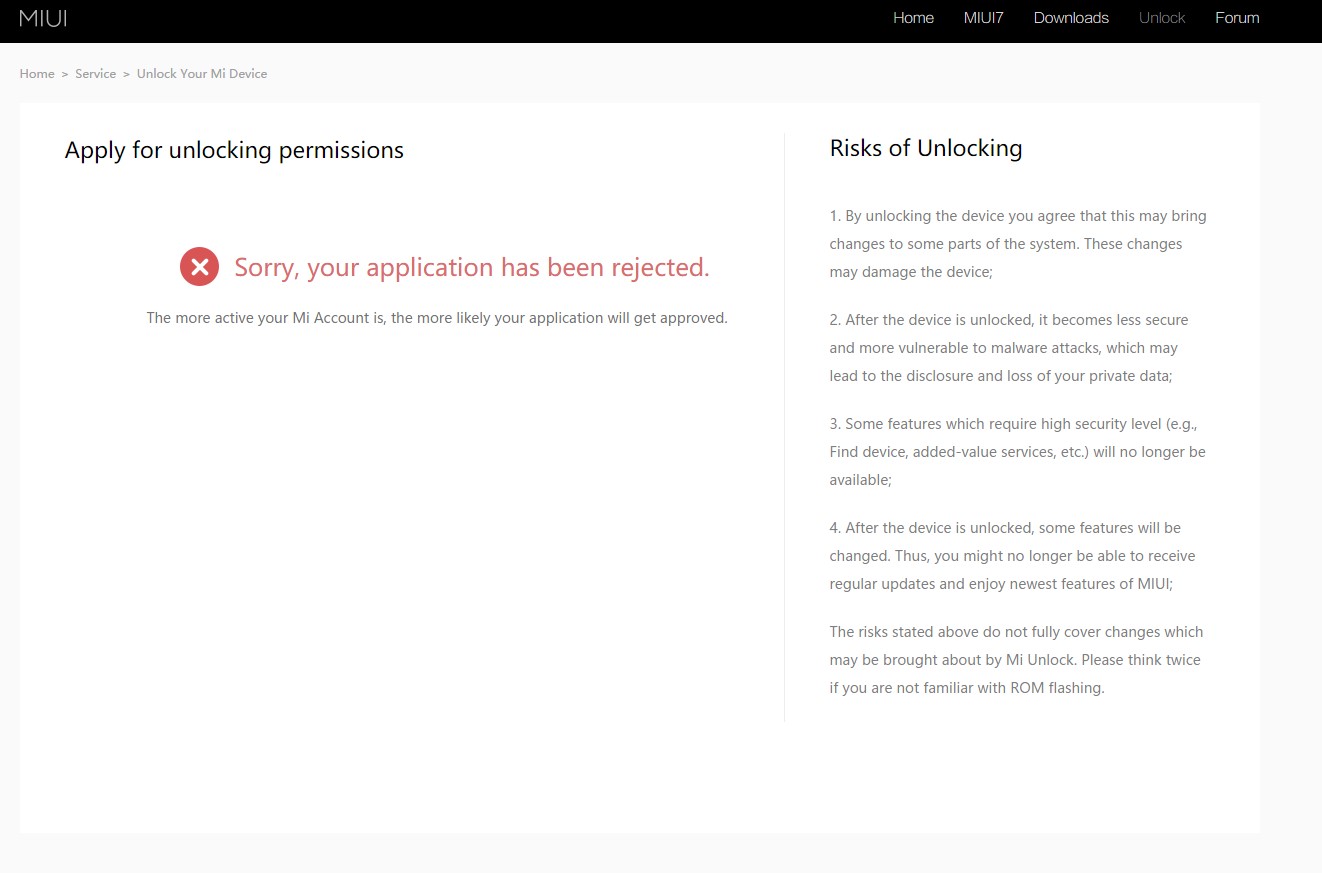The height and width of the screenshot is (873, 1322).
Task: Click the 'Risks of Unlocking' heading
Action: click(926, 148)
